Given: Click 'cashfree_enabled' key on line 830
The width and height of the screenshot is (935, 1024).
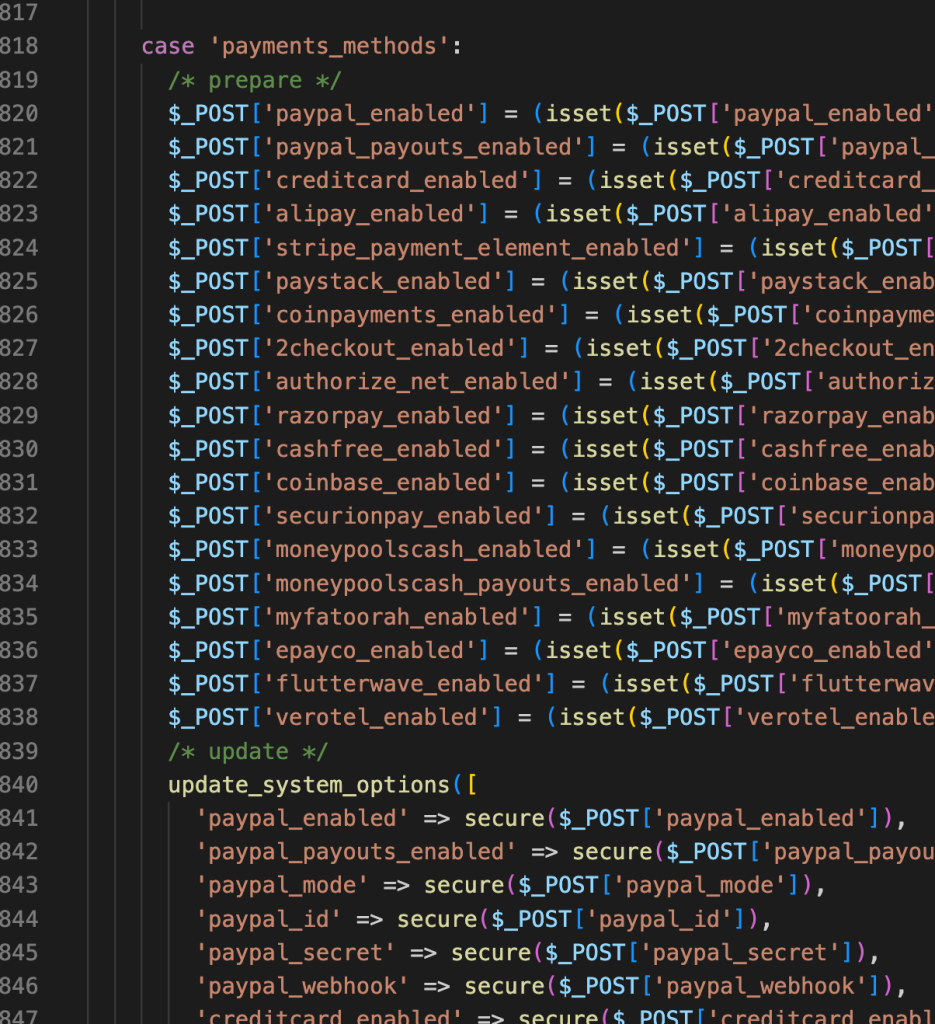Looking at the screenshot, I should (383, 449).
